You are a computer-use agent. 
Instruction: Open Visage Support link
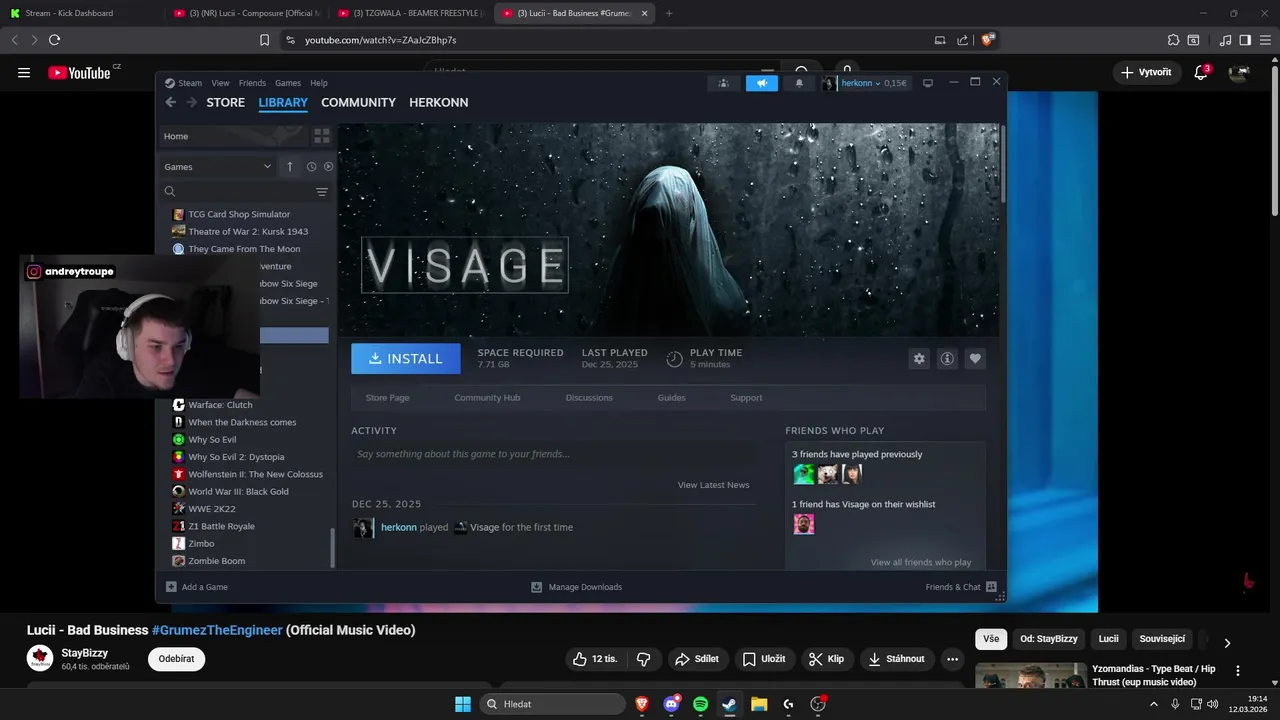tap(746, 398)
